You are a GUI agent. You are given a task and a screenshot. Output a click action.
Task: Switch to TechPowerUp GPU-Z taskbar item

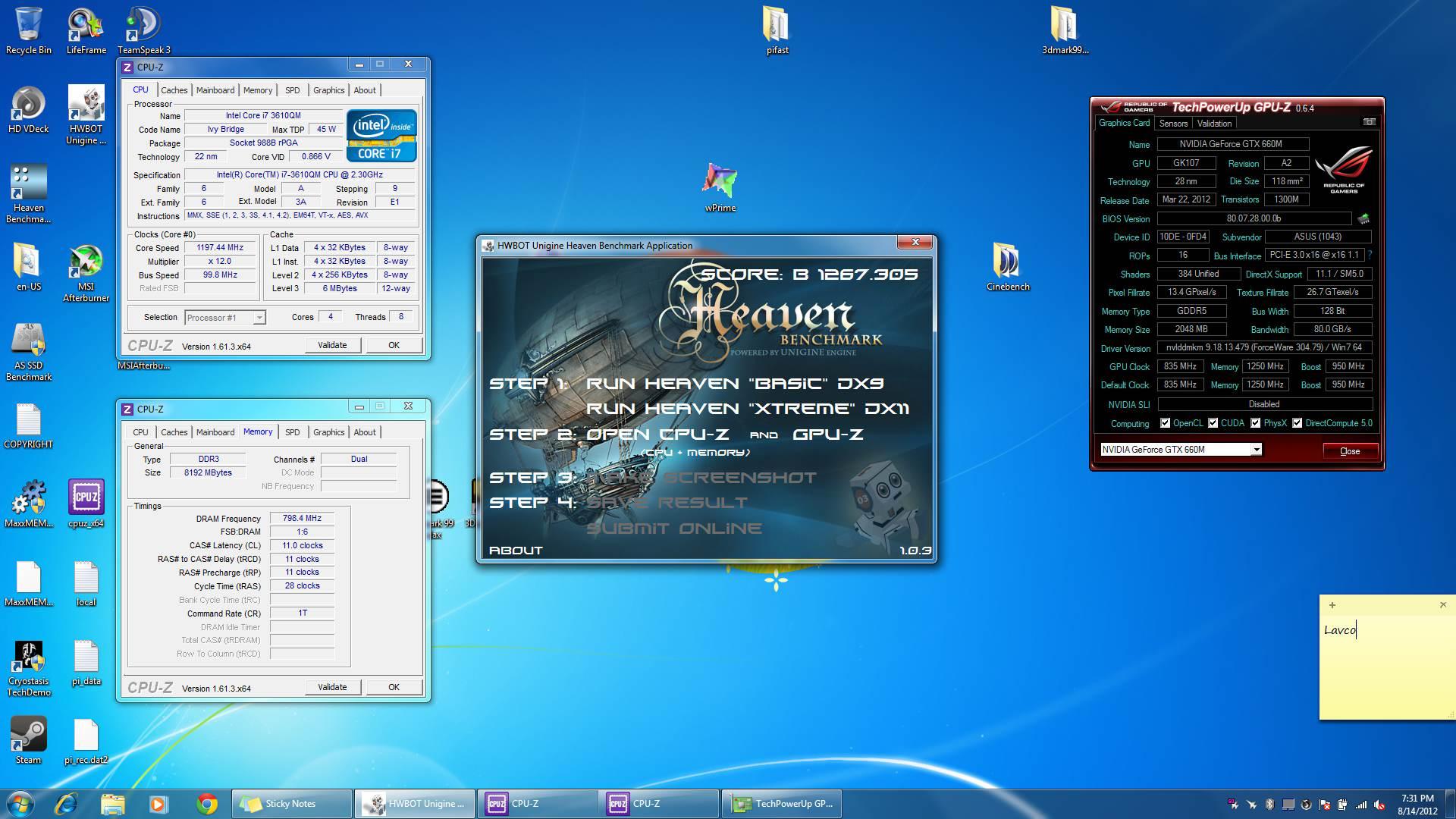(x=781, y=803)
